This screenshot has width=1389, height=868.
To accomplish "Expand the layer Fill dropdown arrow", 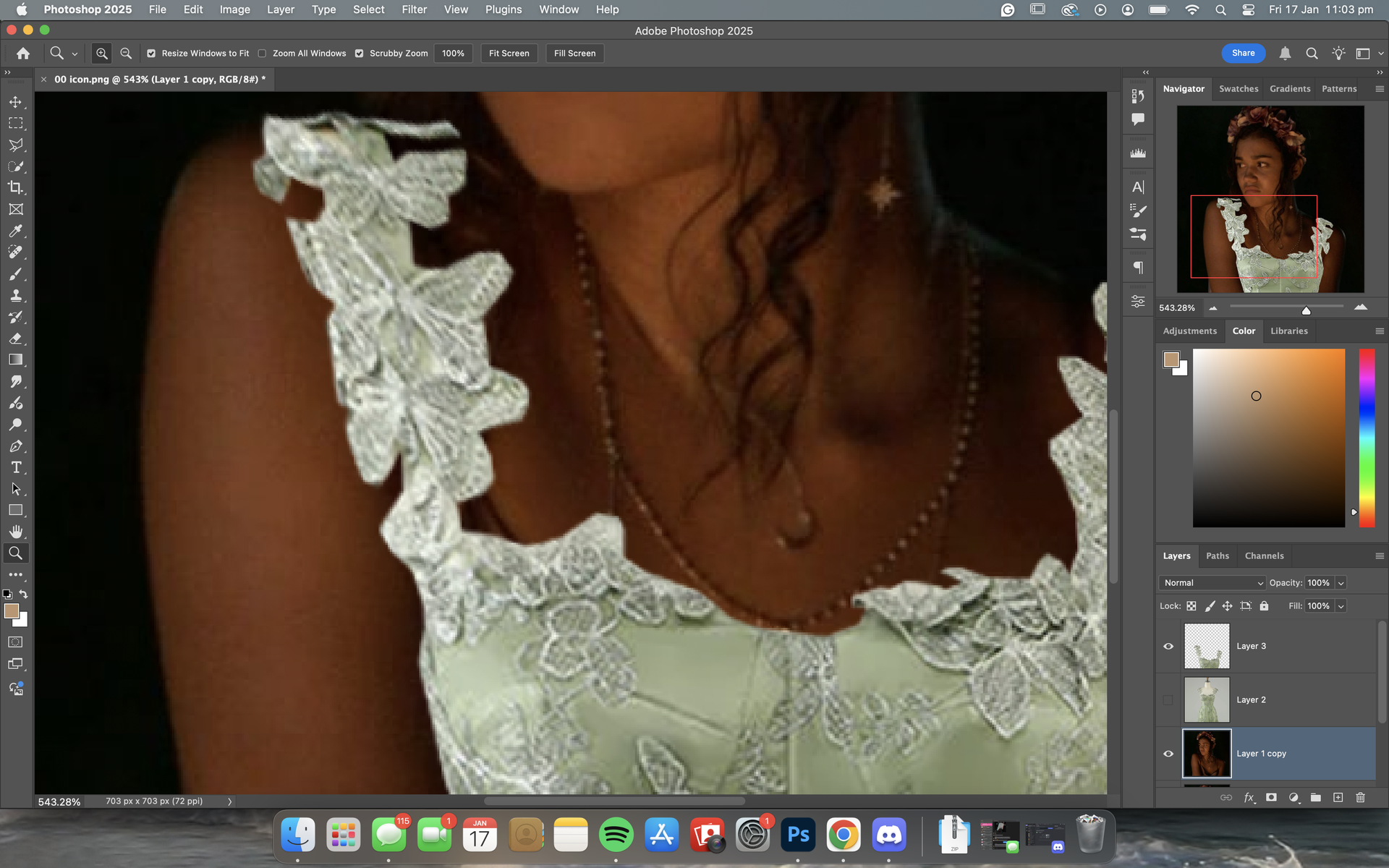I will pyautogui.click(x=1341, y=606).
